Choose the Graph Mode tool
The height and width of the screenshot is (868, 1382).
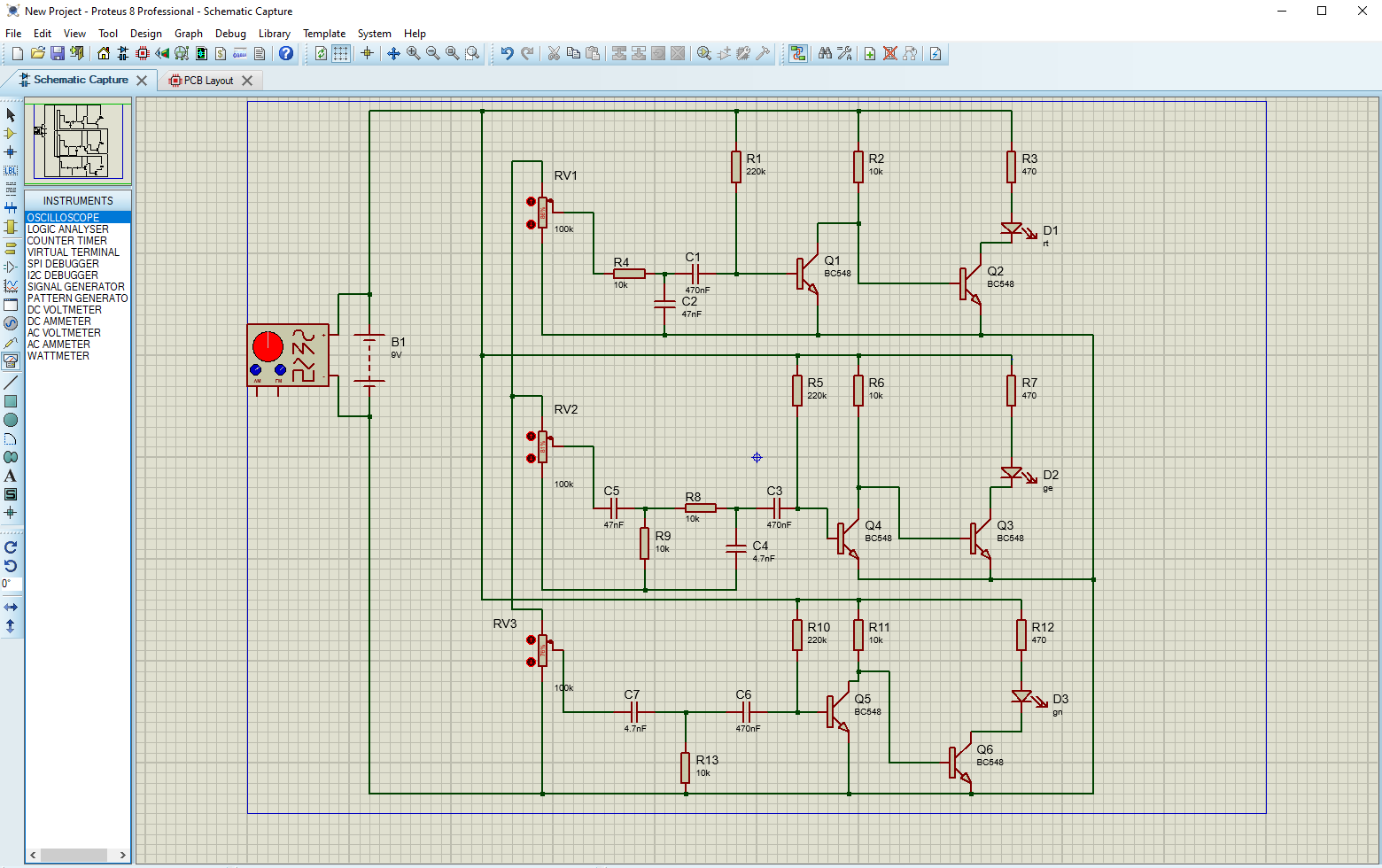11,286
